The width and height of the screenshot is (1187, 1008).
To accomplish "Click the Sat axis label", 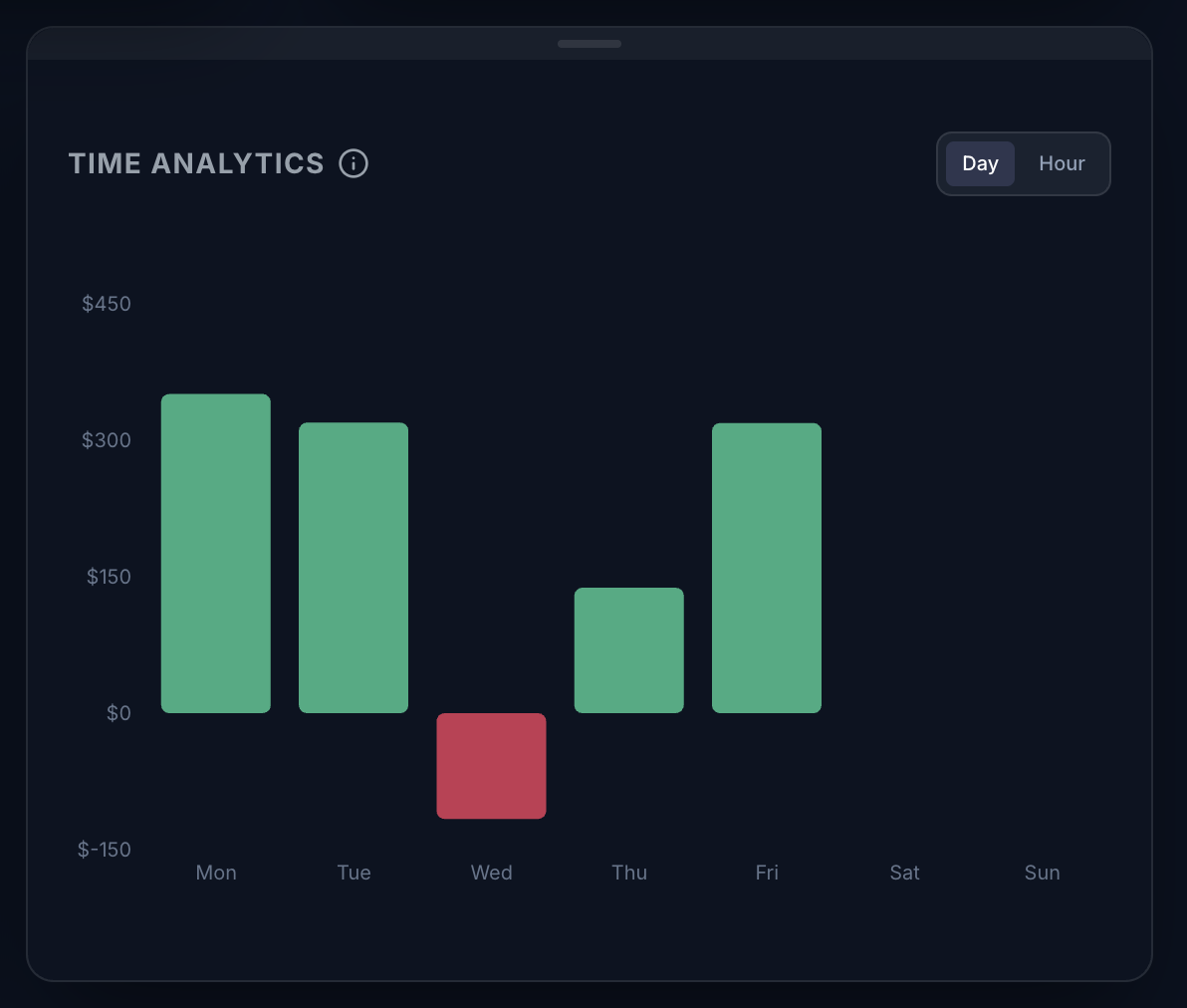I will click(x=904, y=873).
